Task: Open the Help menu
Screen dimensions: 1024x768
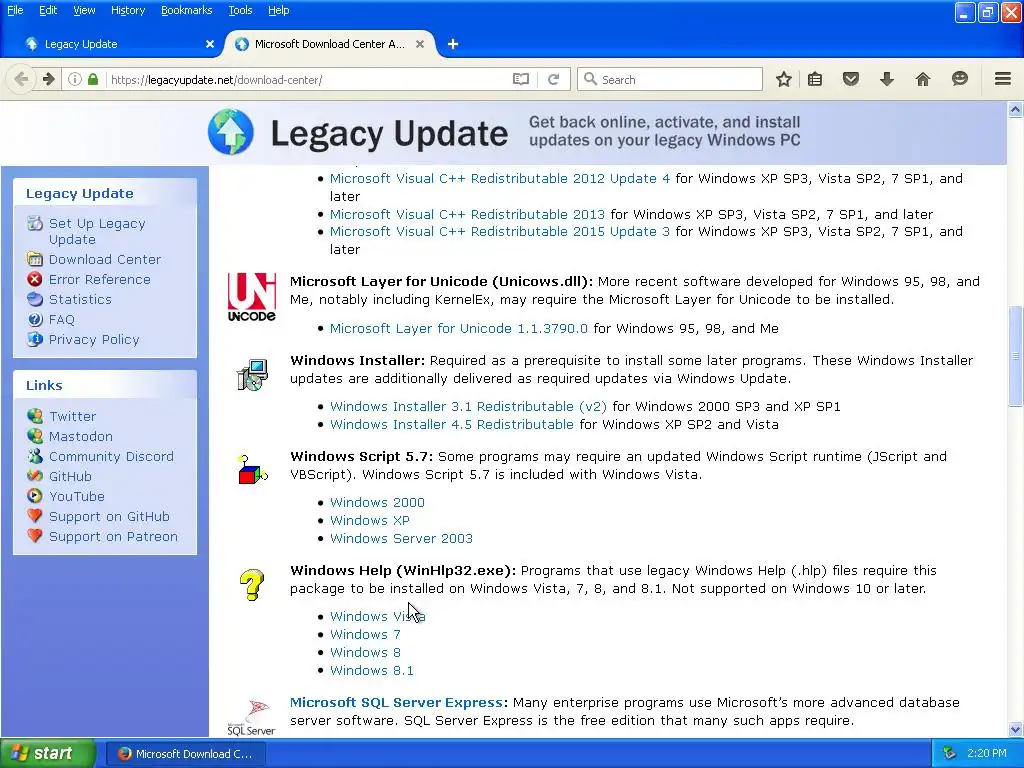Action: 278,10
